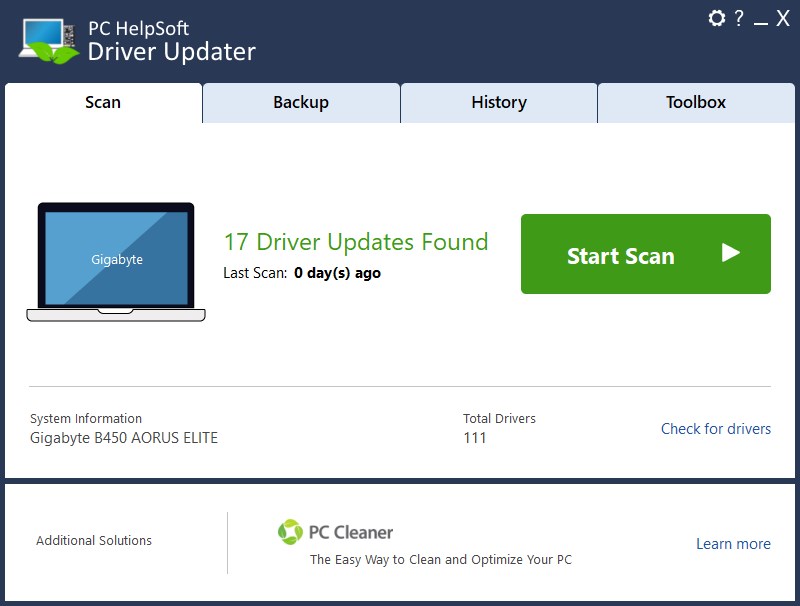
Task: Open the History tab
Action: [x=499, y=103]
